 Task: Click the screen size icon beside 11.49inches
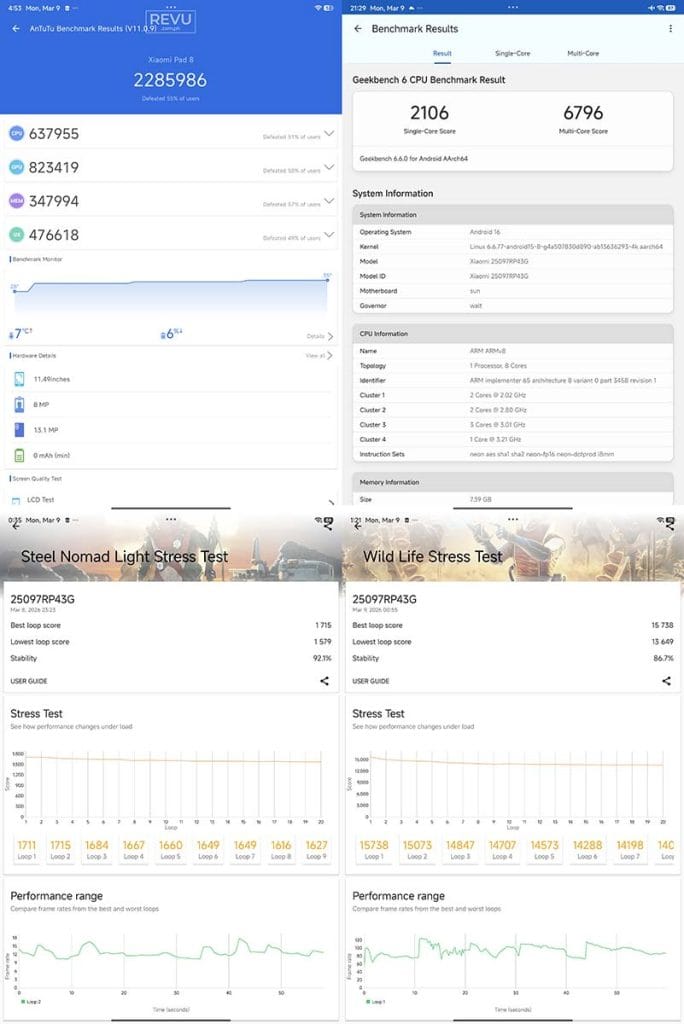[x=19, y=379]
